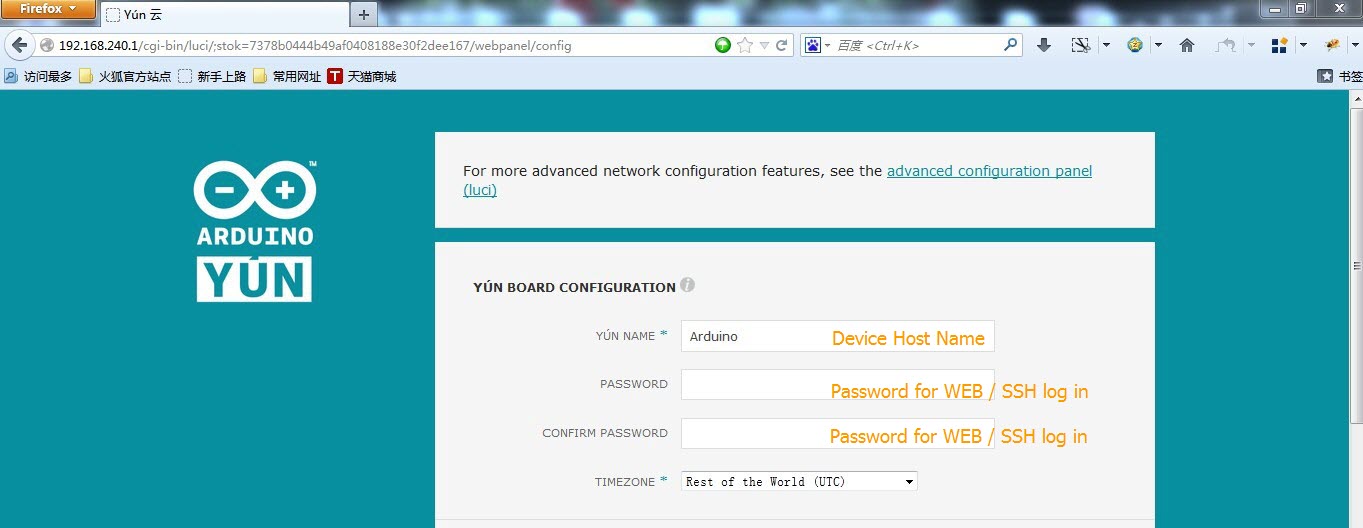Click the green circular arrow icon in address bar
The image size is (1363, 528).
coord(722,45)
